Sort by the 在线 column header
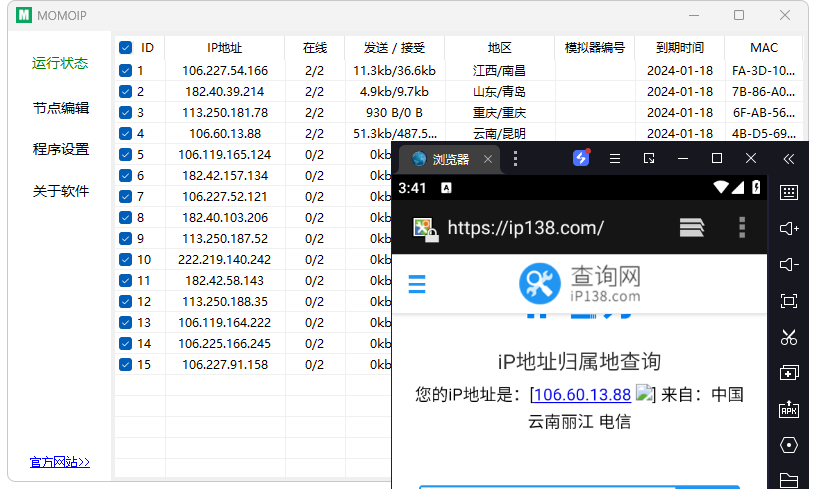 (315, 48)
